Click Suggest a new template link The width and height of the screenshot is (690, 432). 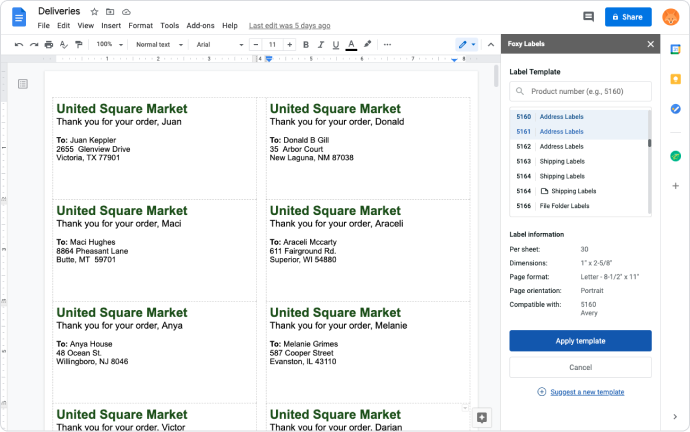(x=587, y=392)
